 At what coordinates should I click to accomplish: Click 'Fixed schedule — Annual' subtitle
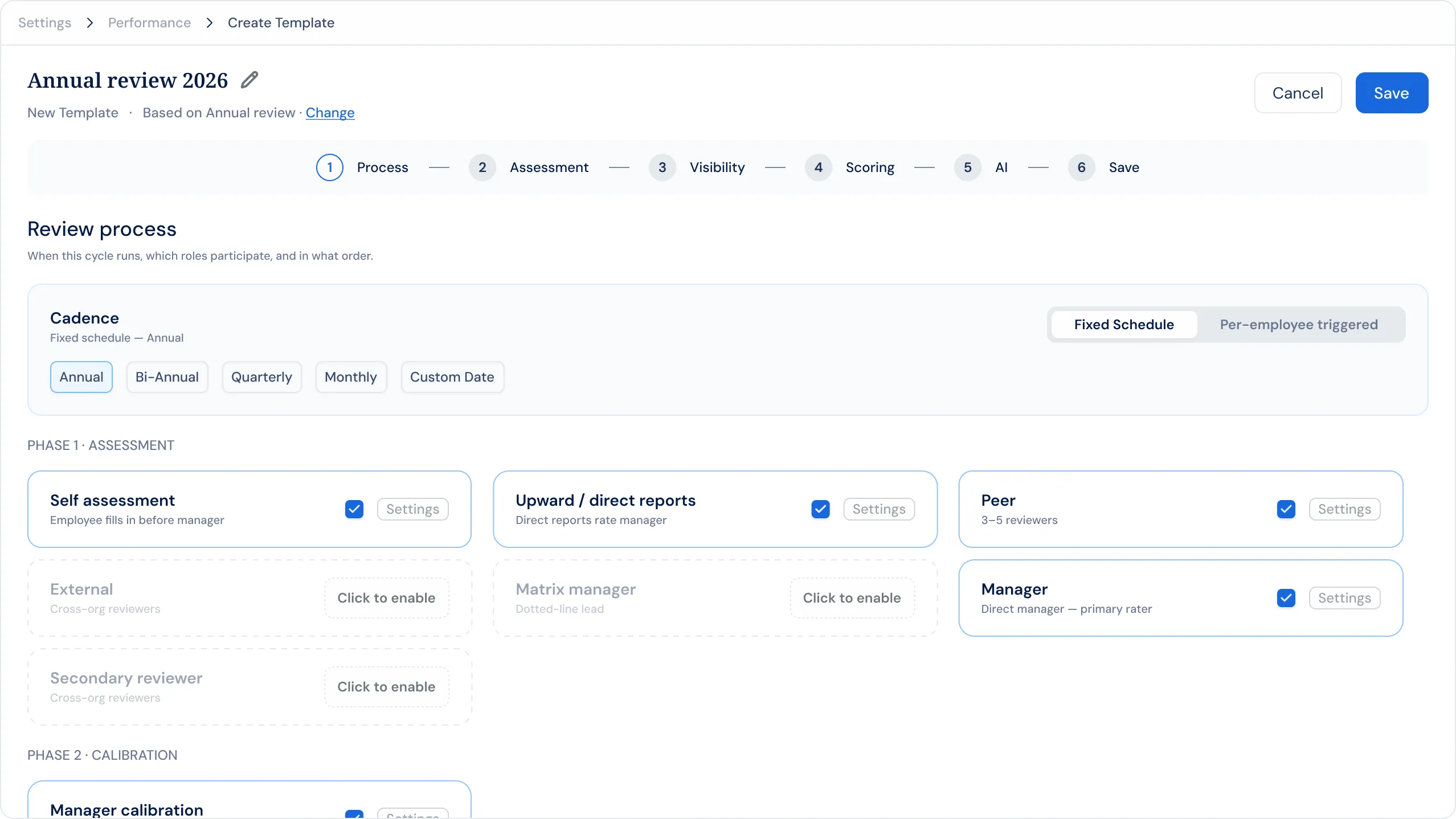tap(117, 338)
